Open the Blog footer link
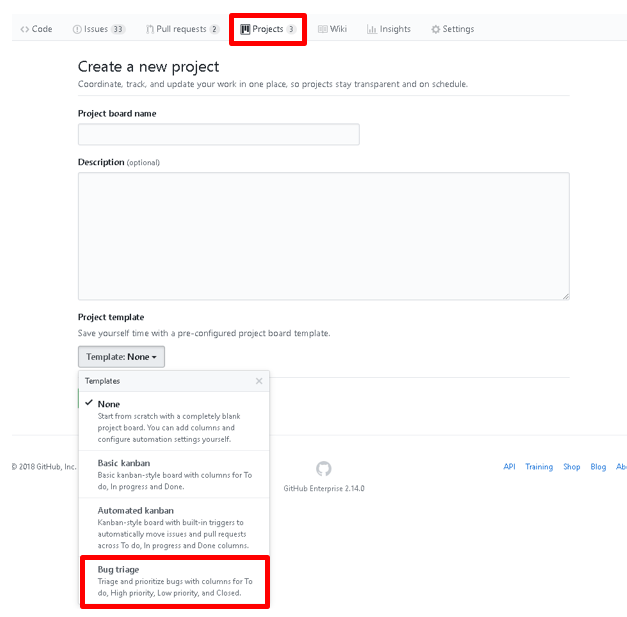 pos(598,467)
